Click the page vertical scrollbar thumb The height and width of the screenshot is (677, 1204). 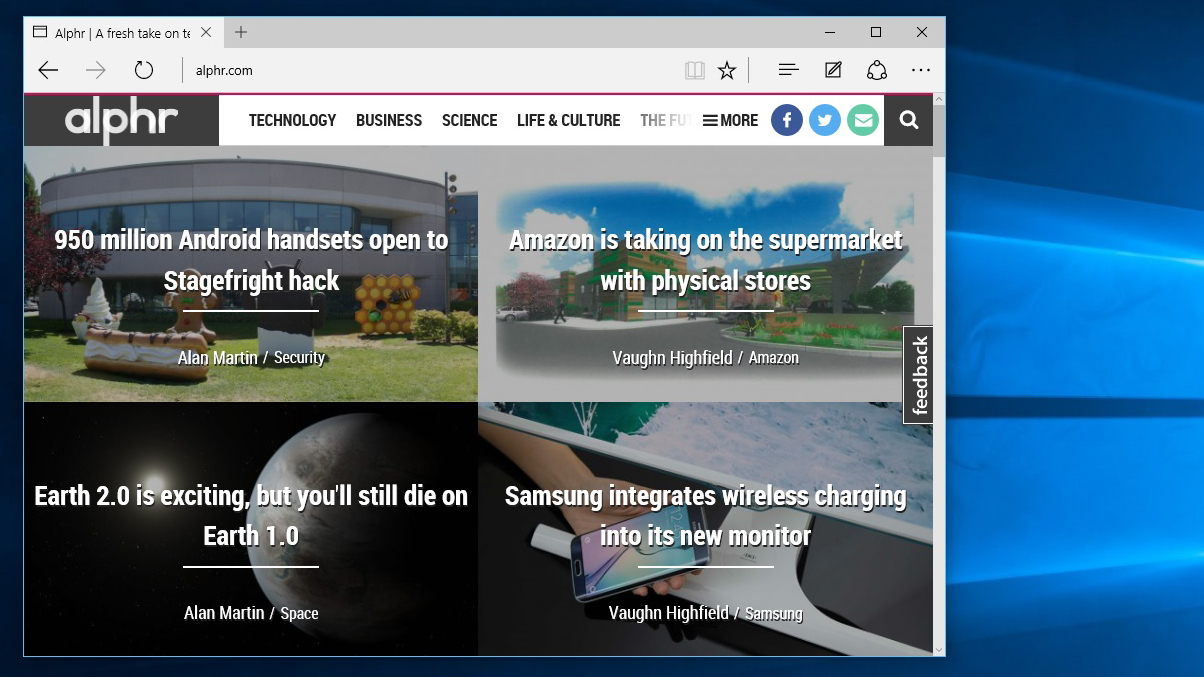coord(939,130)
